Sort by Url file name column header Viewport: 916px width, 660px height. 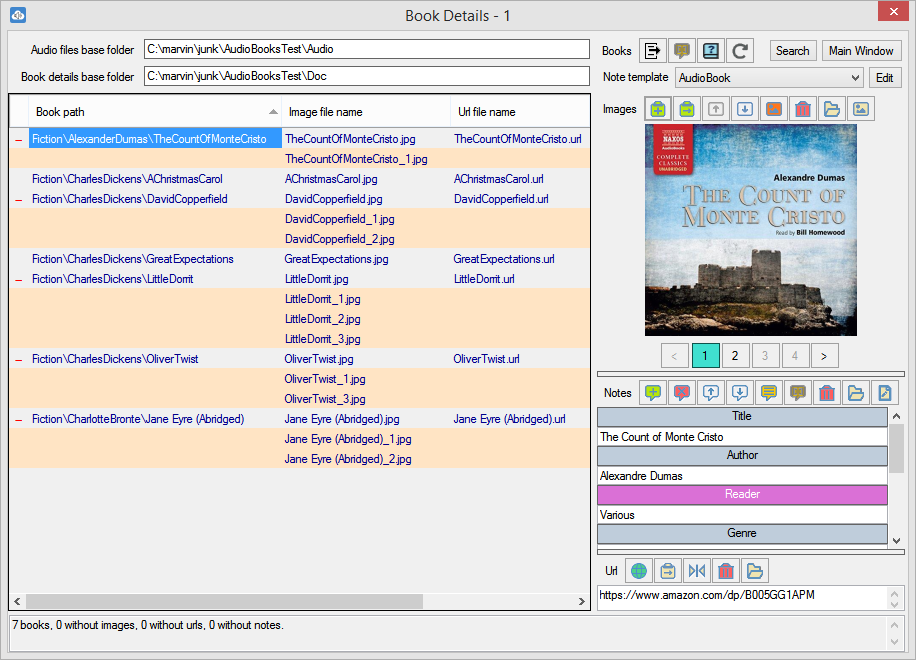pyautogui.click(x=520, y=112)
